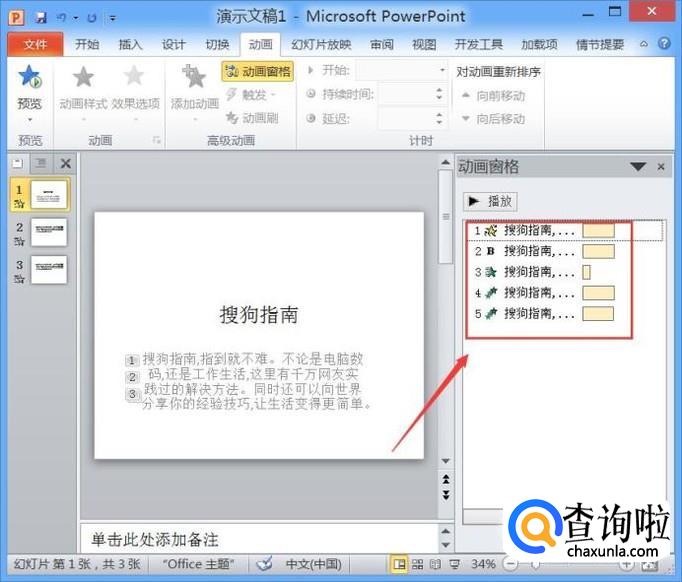
Task: Click the animation star under slide 2 number
Action: (x=19, y=241)
